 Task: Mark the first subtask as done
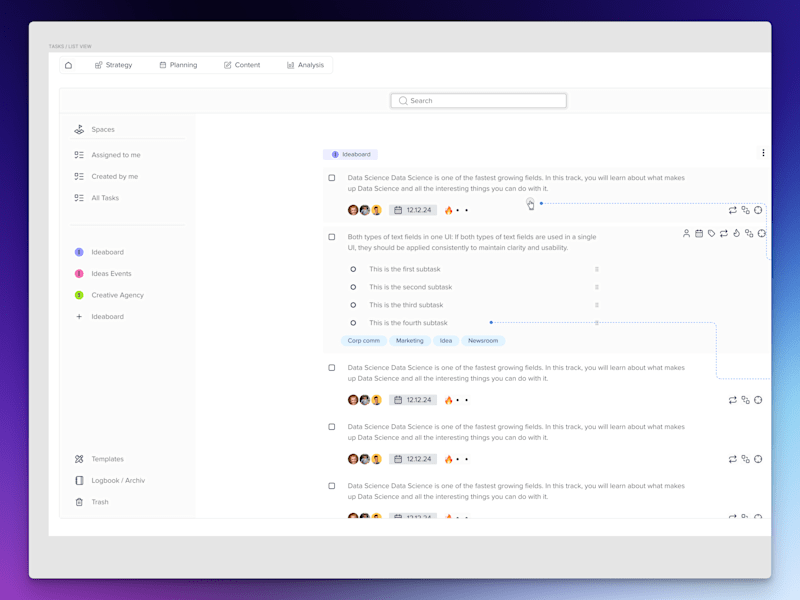tap(353, 269)
